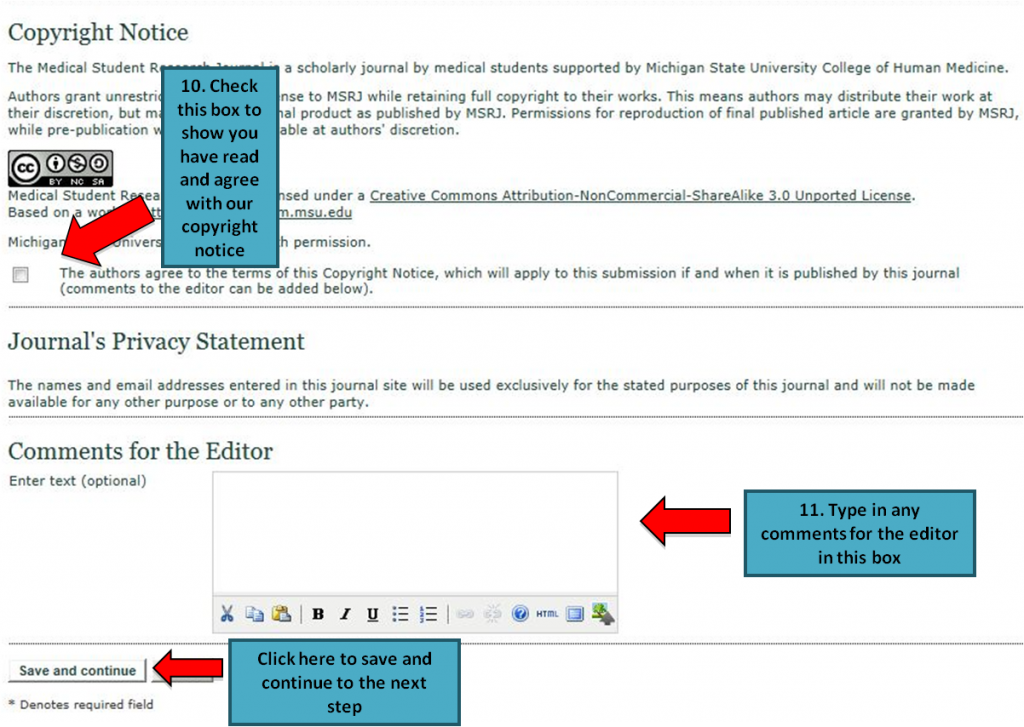The height and width of the screenshot is (727, 1024).
Task: Insert a bulleted list in comments editor
Action: pos(400,614)
